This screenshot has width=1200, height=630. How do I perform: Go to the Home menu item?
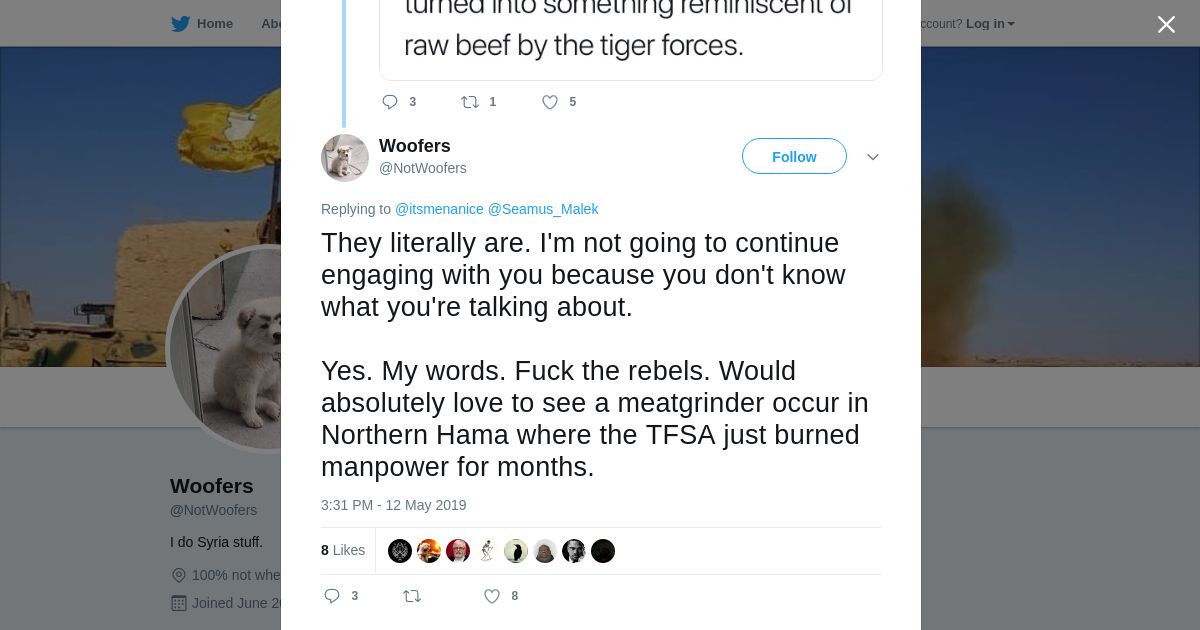[214, 24]
